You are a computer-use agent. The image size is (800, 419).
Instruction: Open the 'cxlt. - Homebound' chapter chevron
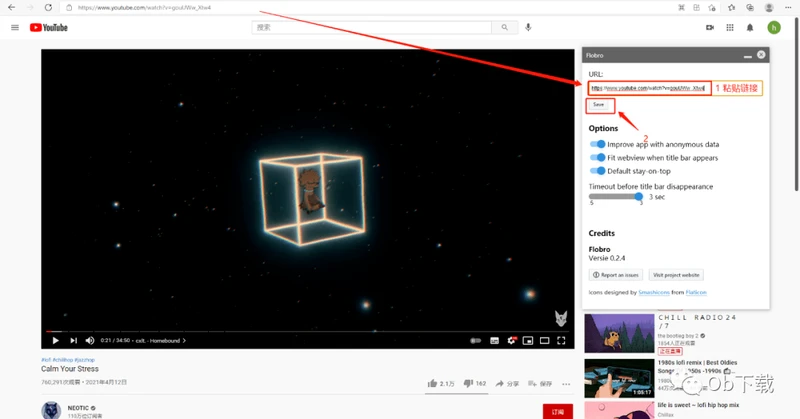pyautogui.click(x=184, y=340)
